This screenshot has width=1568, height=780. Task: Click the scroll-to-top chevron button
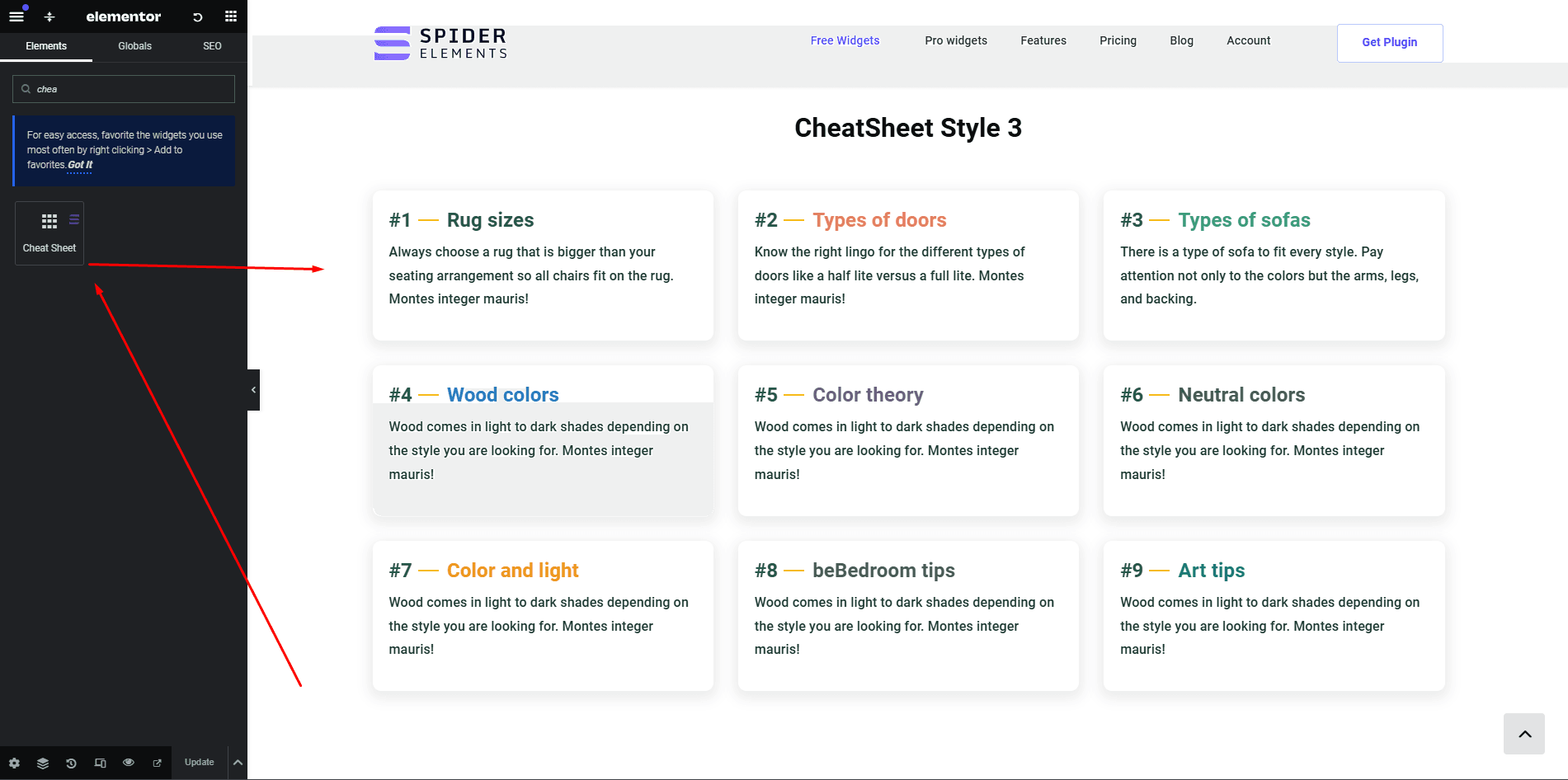1523,734
